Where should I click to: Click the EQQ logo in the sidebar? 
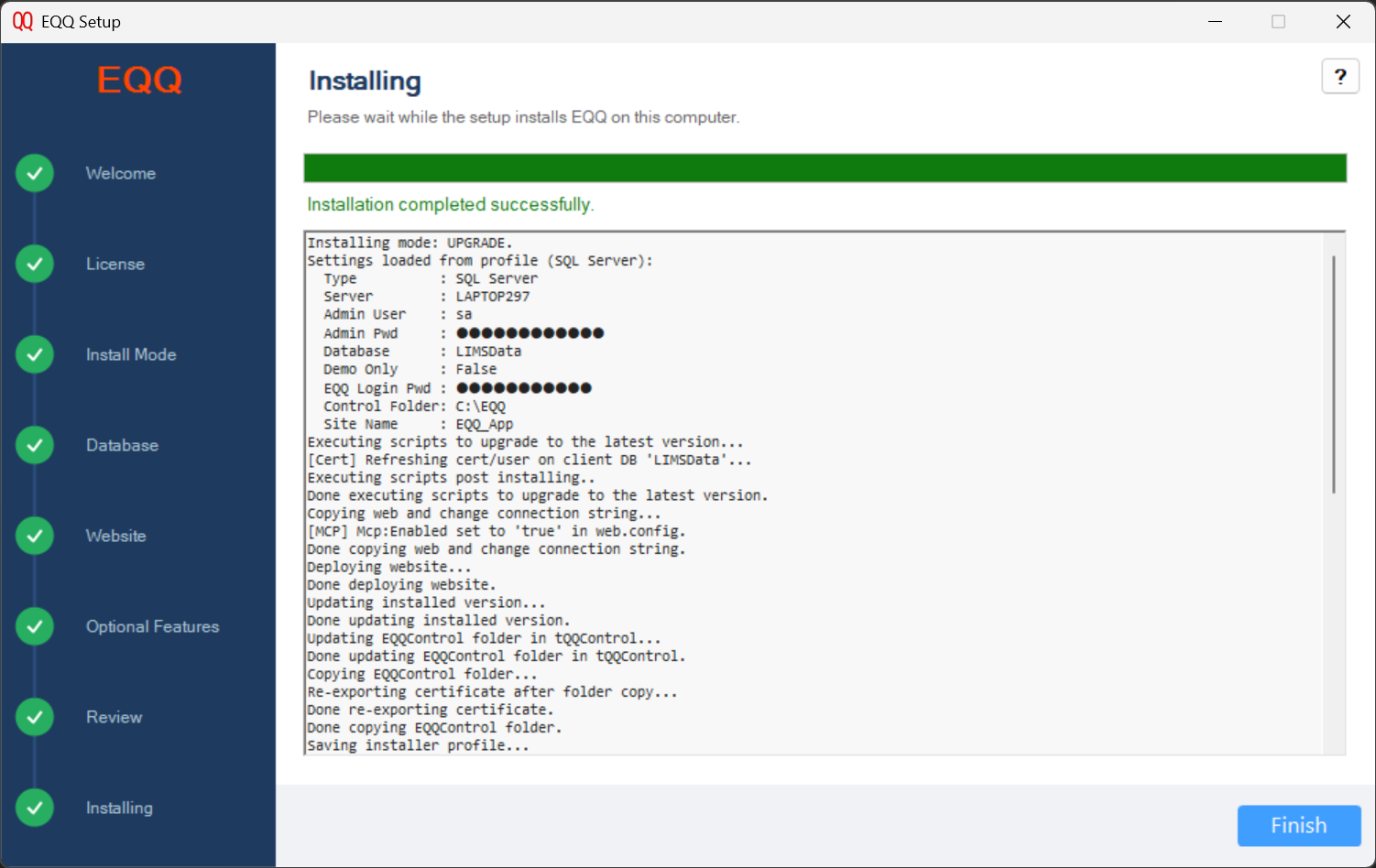(137, 81)
